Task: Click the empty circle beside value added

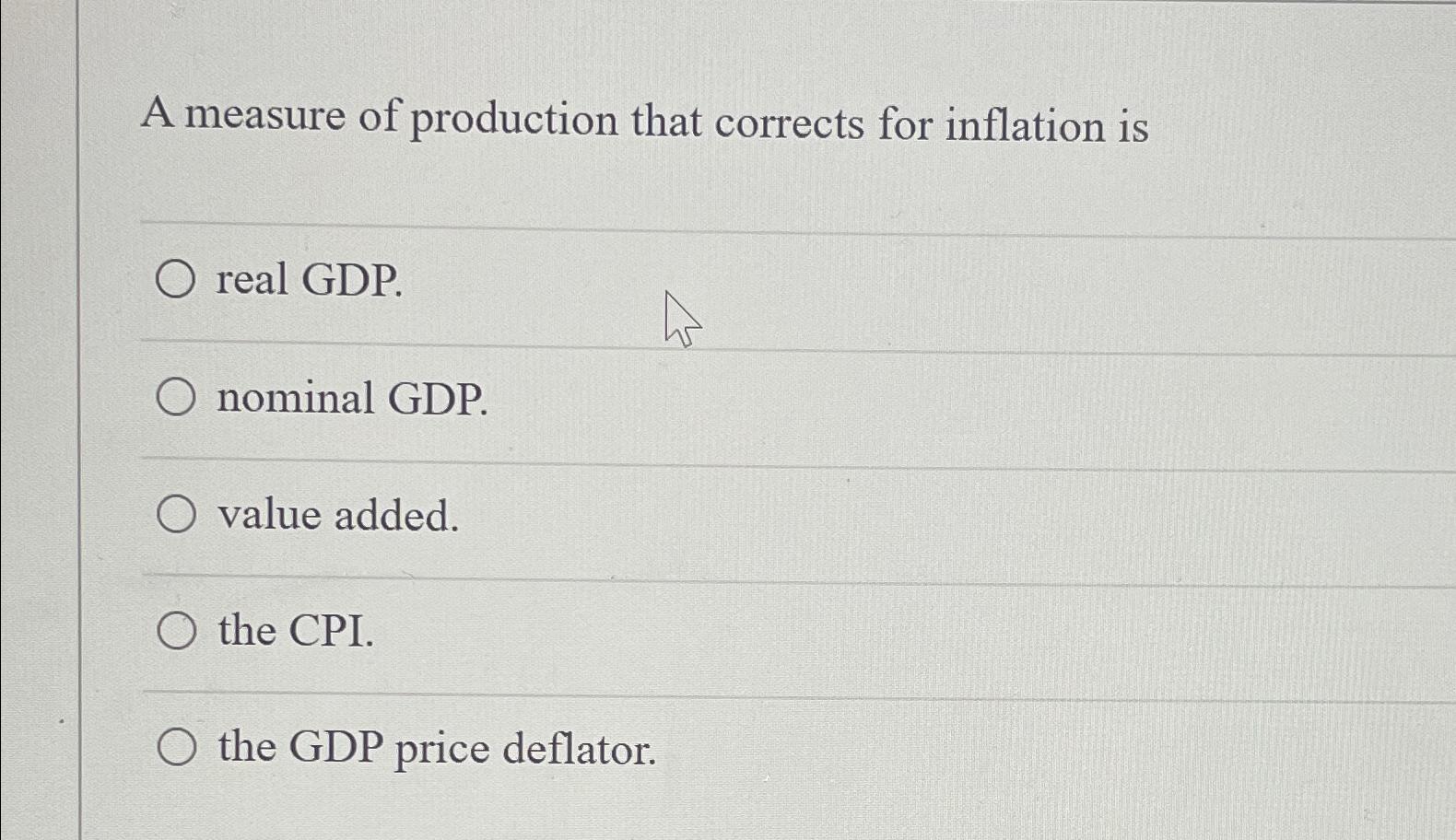Action: (x=175, y=514)
